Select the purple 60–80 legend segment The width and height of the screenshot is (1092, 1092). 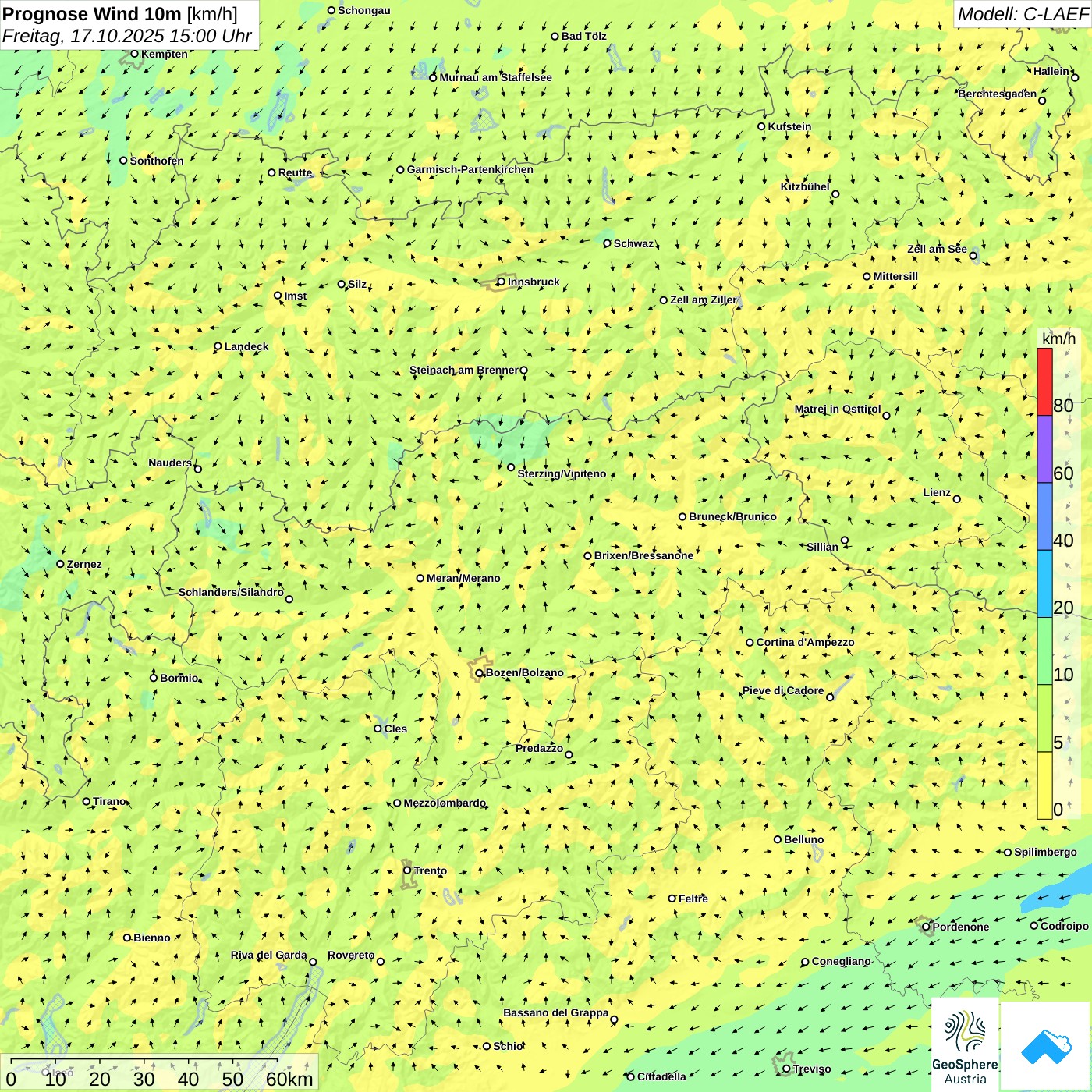pyautogui.click(x=1044, y=449)
